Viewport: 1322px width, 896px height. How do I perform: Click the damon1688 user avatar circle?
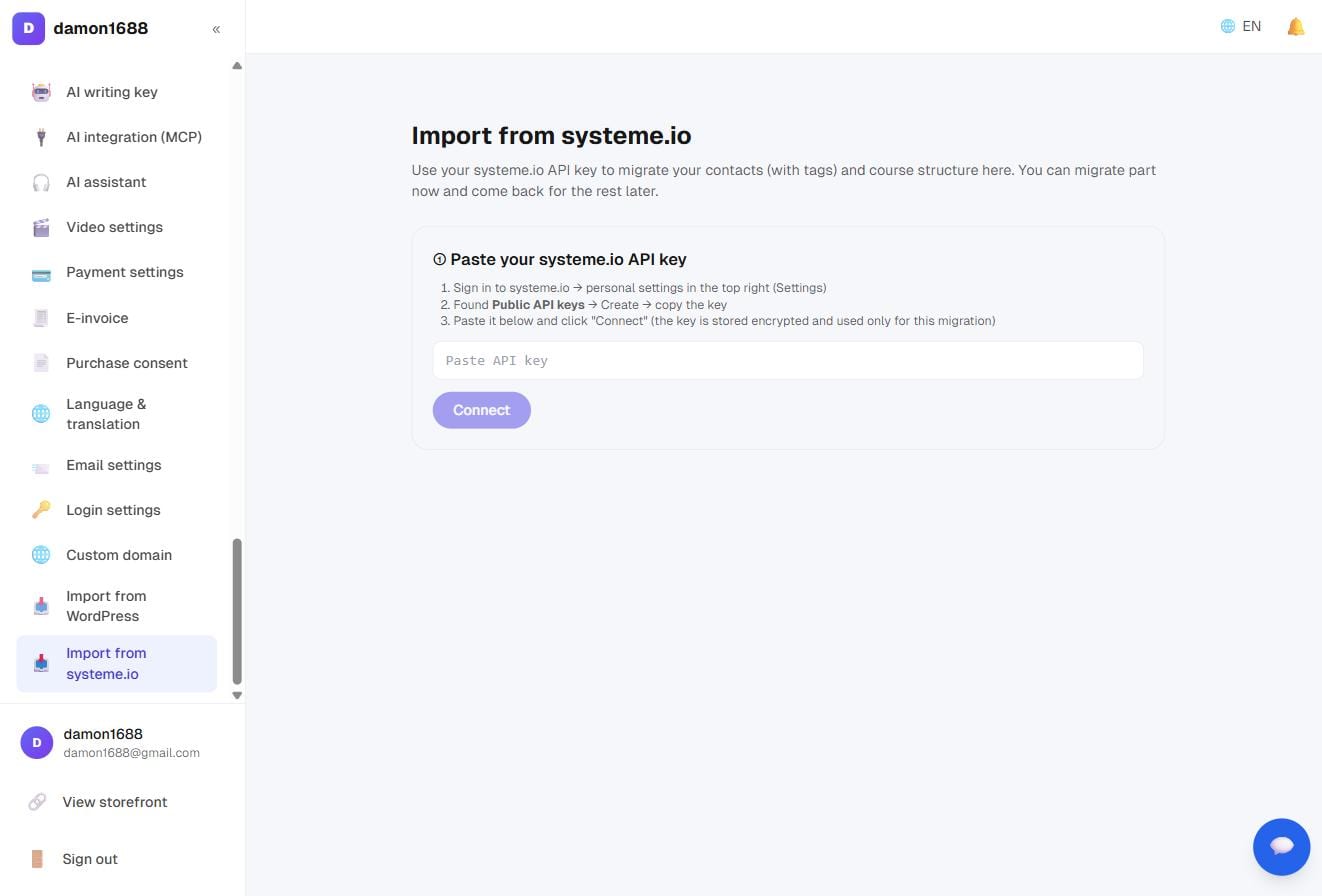[37, 742]
